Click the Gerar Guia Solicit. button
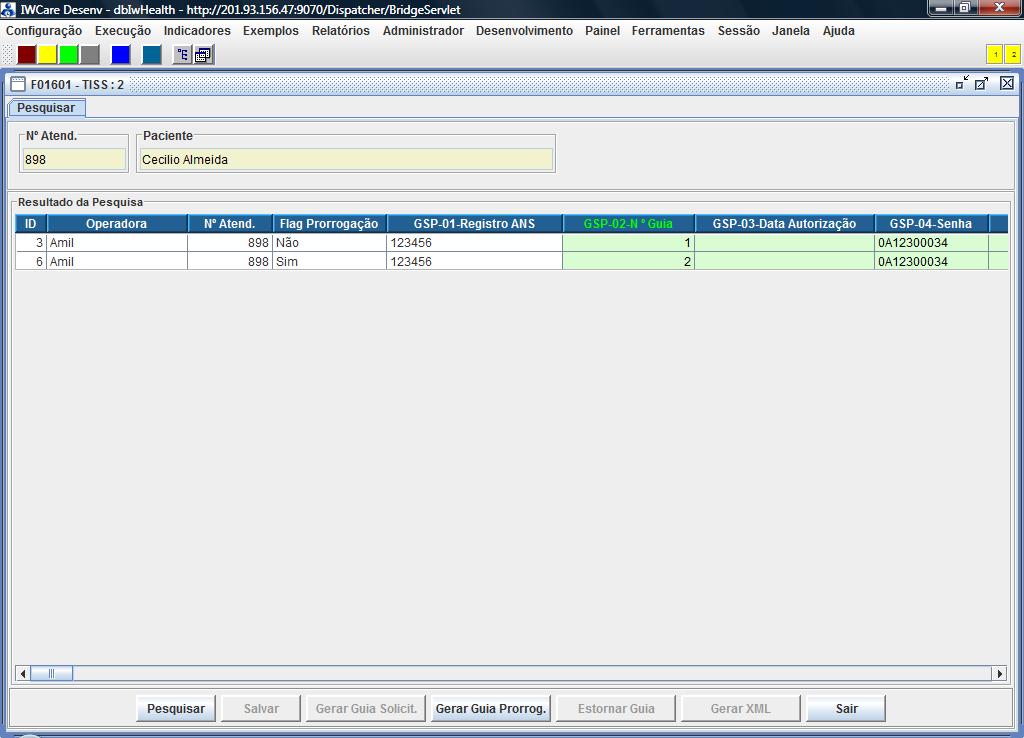The width and height of the screenshot is (1024, 738). click(366, 709)
